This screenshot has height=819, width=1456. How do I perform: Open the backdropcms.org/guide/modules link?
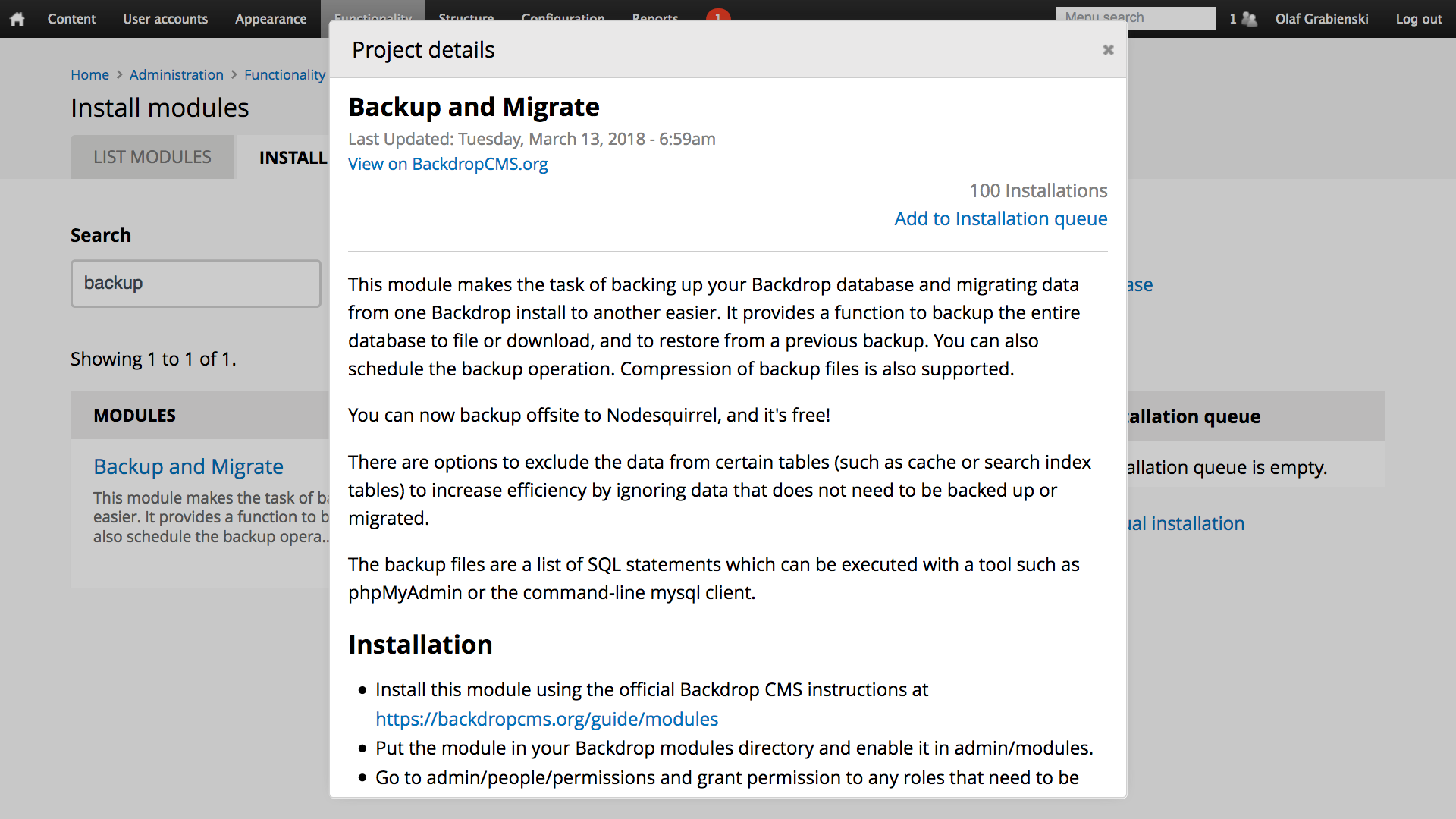point(546,719)
